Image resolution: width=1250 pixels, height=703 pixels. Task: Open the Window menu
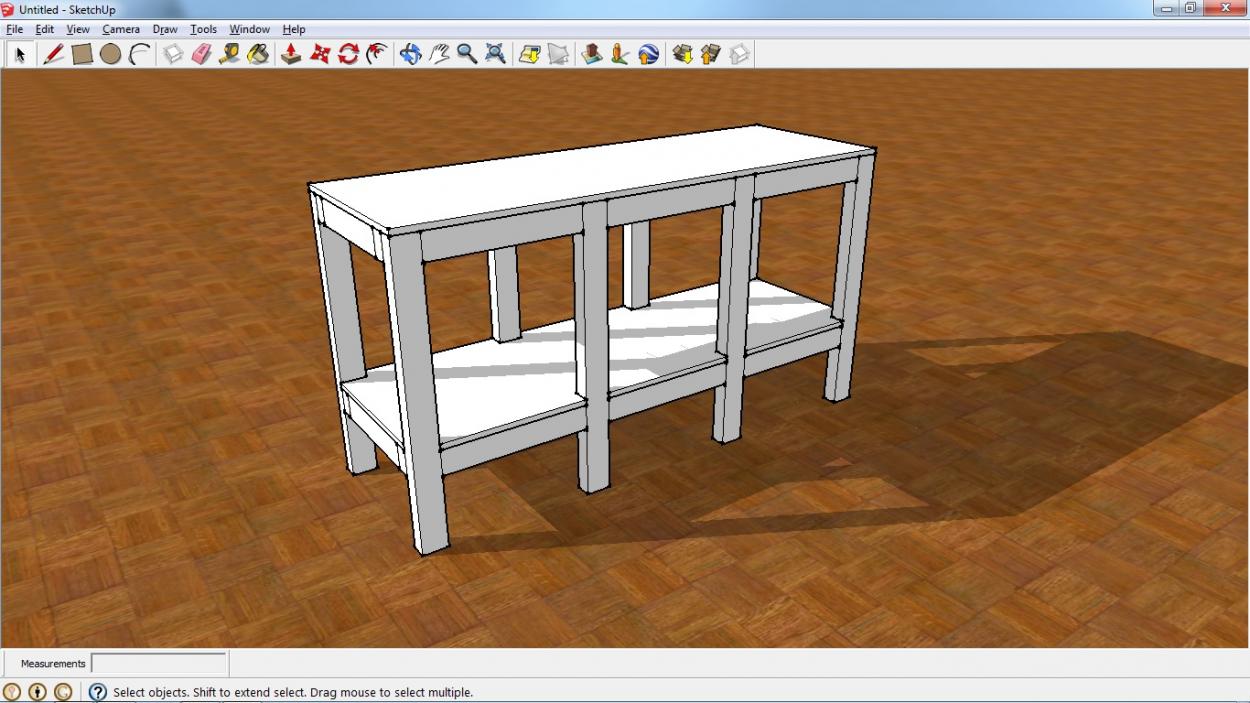click(249, 29)
